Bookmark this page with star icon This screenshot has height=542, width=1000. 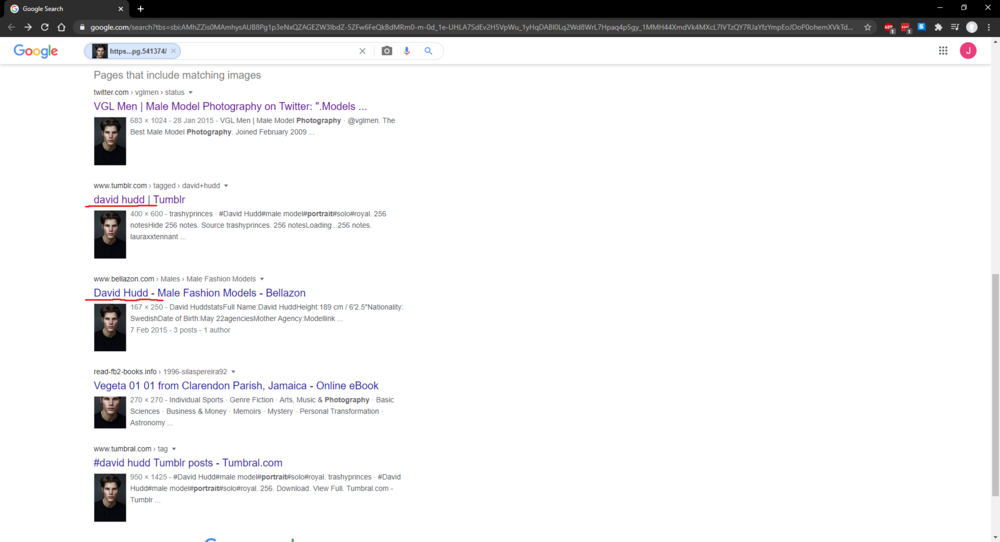click(x=867, y=27)
